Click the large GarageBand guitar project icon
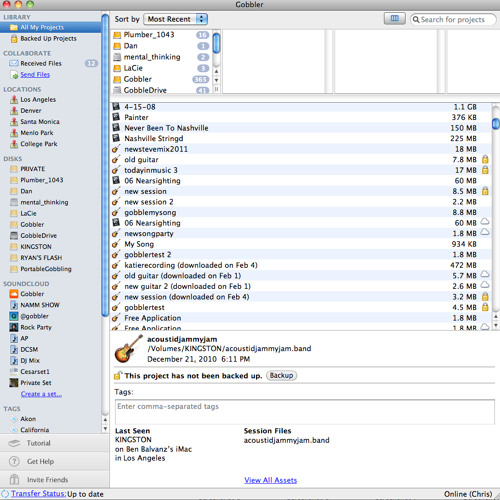Viewport: 500px width, 500px height. pos(128,349)
